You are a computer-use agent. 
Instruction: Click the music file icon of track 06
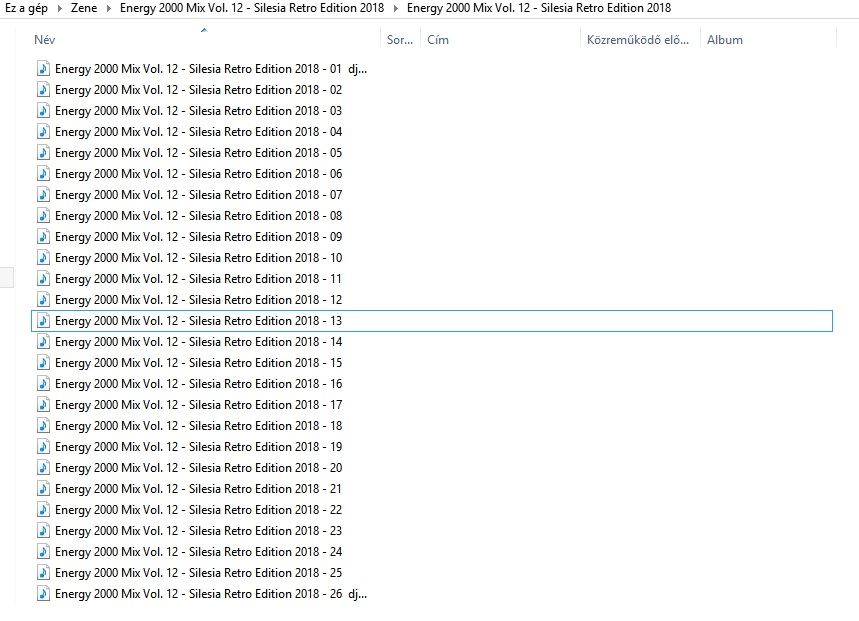[43, 174]
